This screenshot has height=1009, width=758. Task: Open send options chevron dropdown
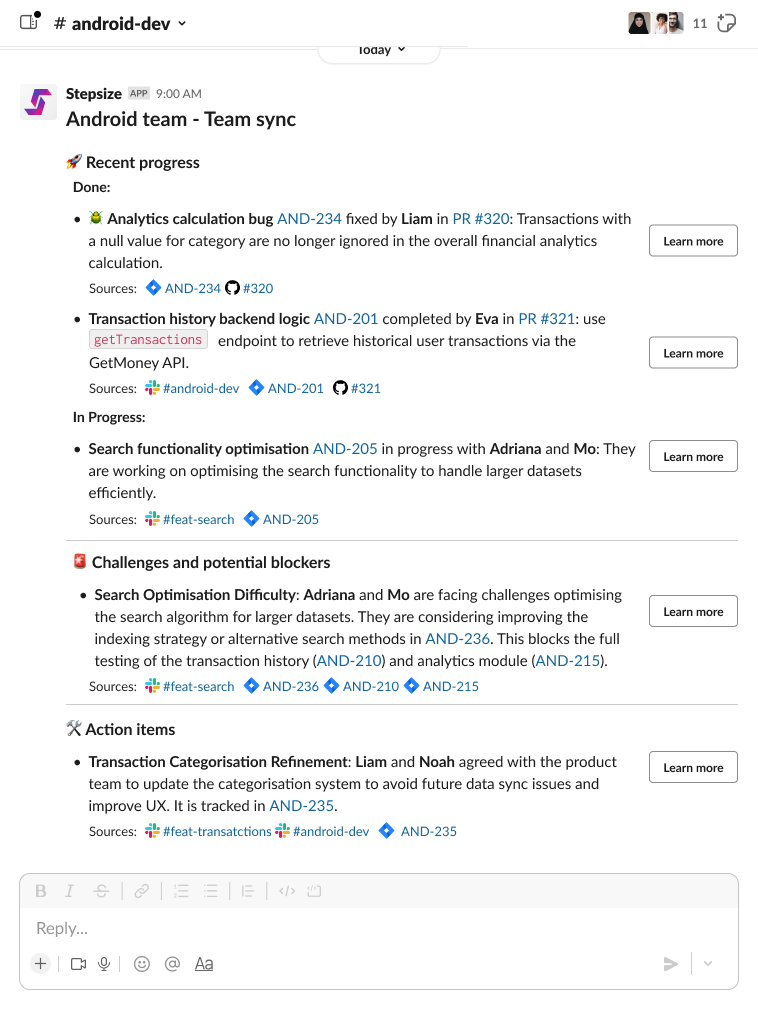point(708,964)
